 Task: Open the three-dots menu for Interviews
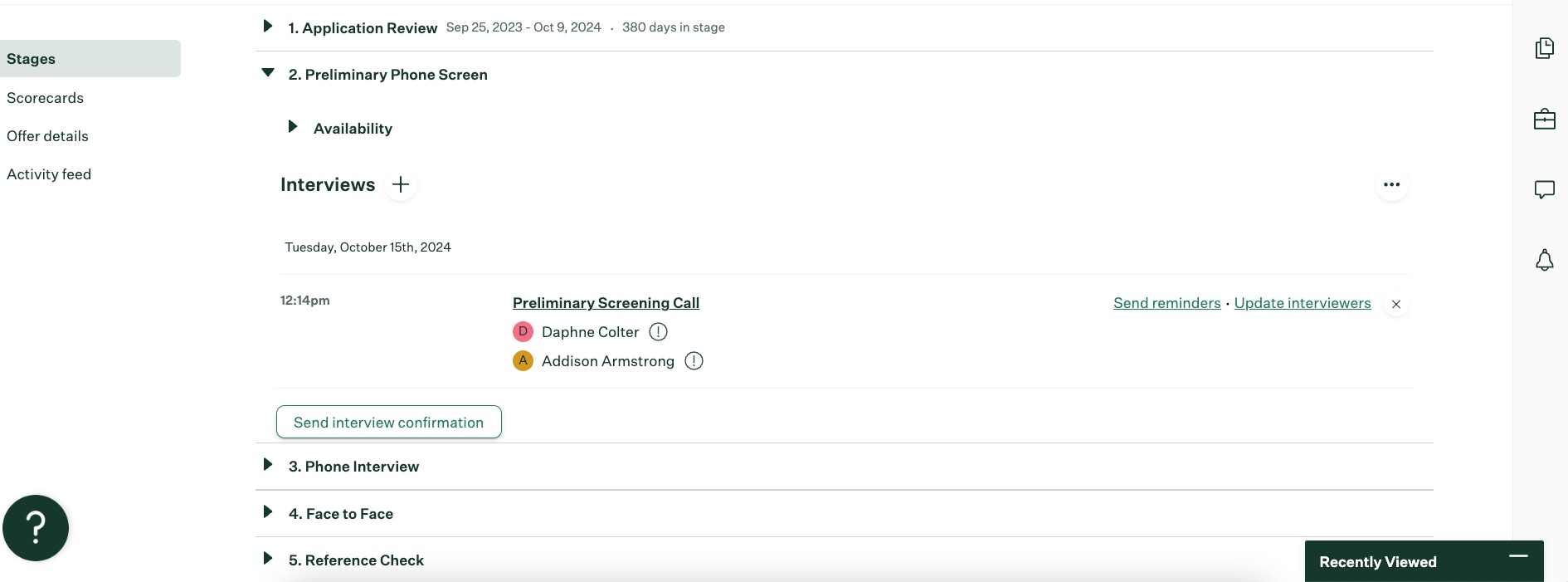coord(1391,184)
